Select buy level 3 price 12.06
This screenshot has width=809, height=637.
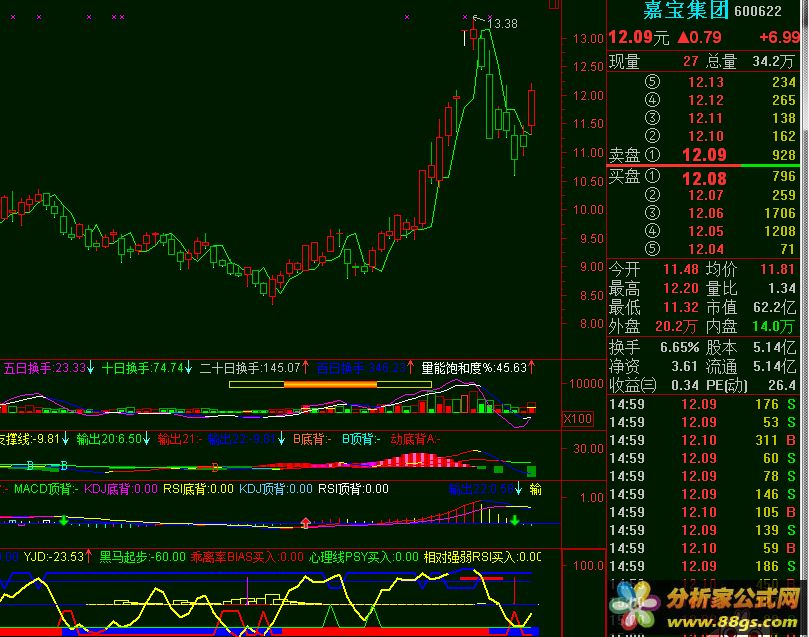[x=705, y=214]
